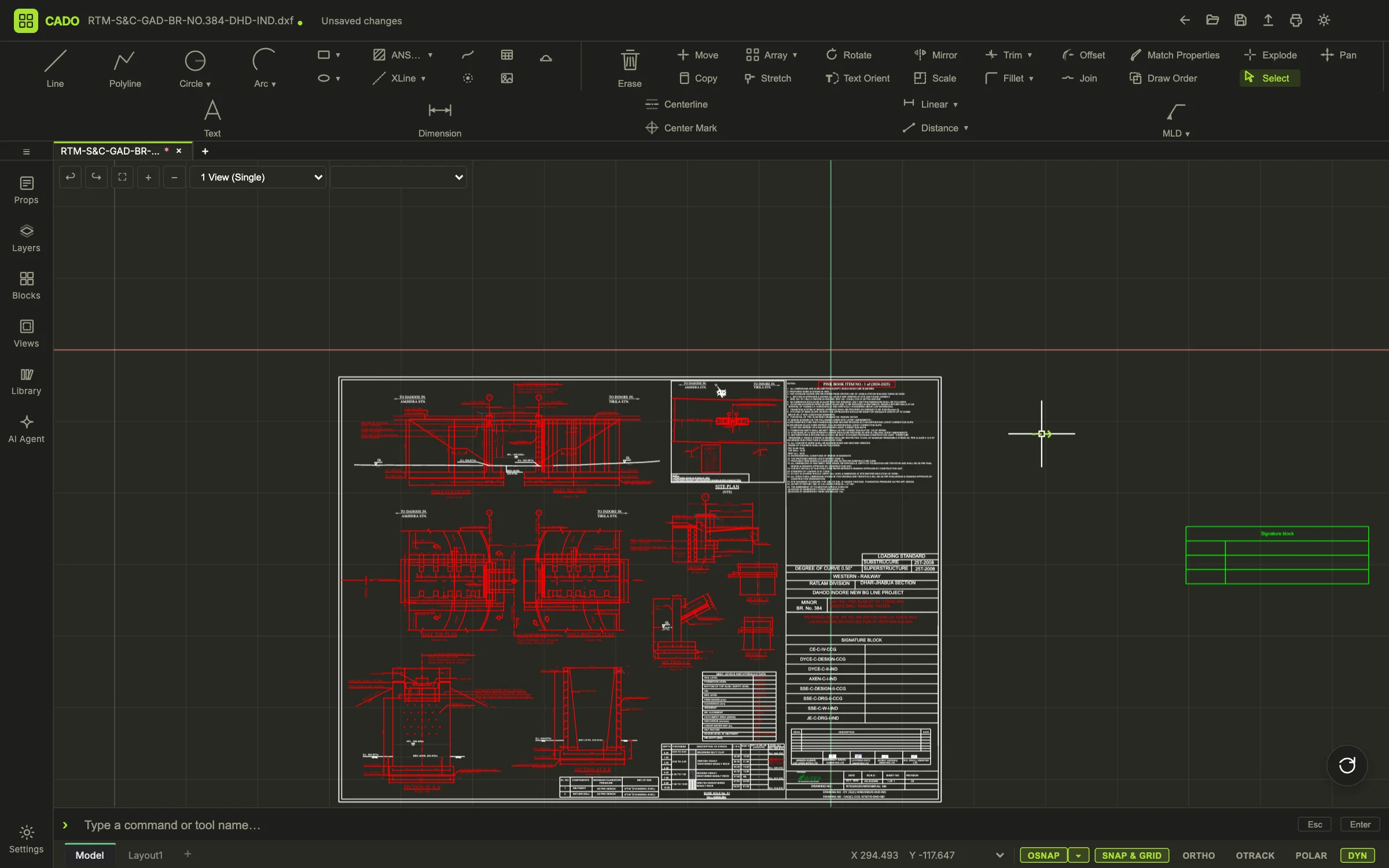Open the 1 View (Single) dropdown

[x=258, y=177]
